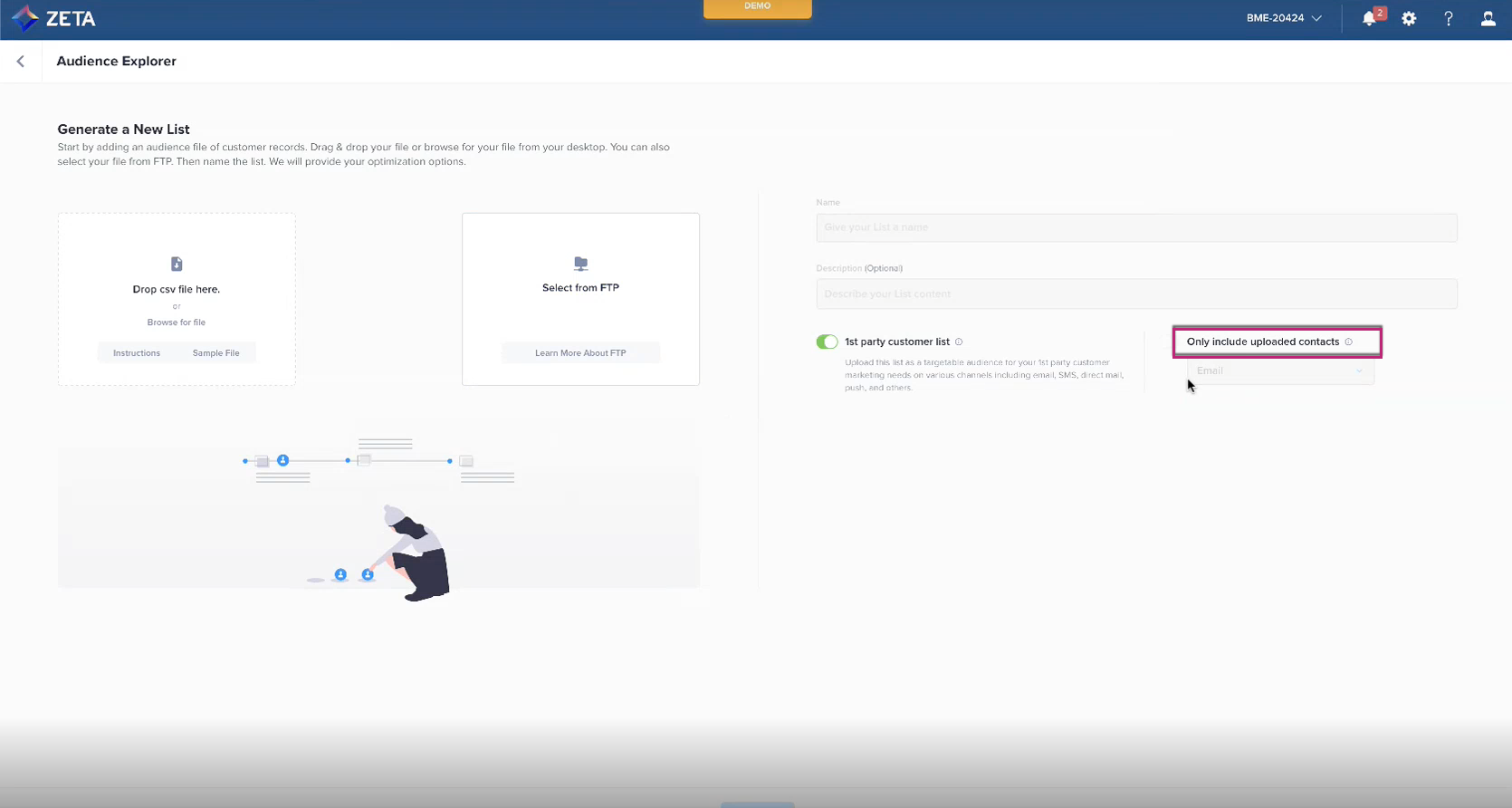
Task: Open the Email dropdown
Action: (x=1279, y=370)
